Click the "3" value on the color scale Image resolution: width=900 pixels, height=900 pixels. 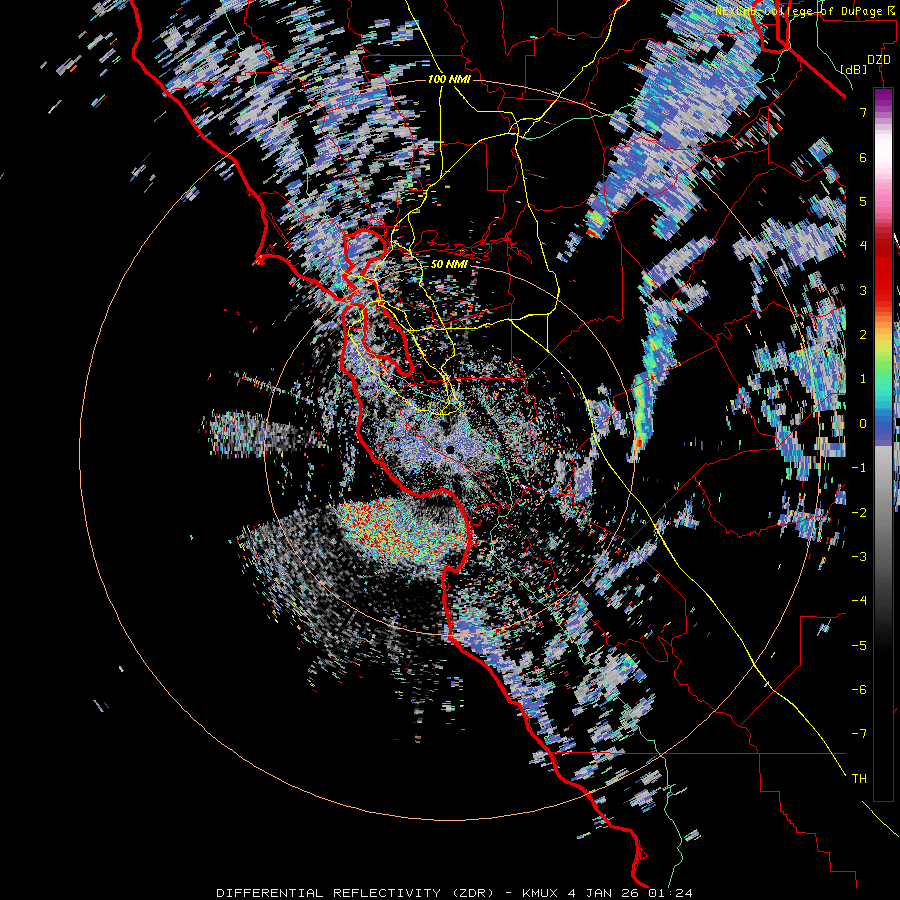pyautogui.click(x=863, y=290)
